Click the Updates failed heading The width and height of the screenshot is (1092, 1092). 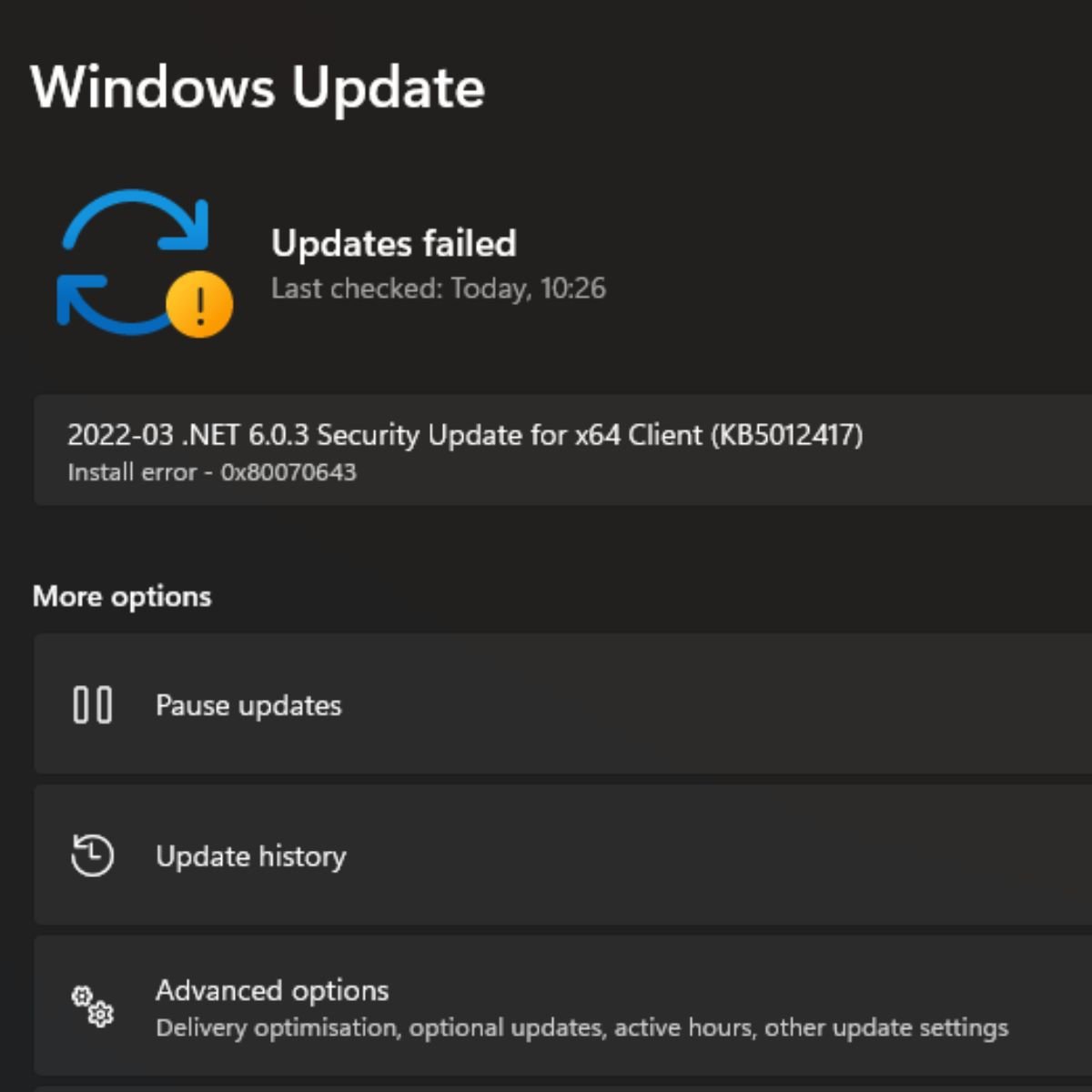[x=394, y=243]
